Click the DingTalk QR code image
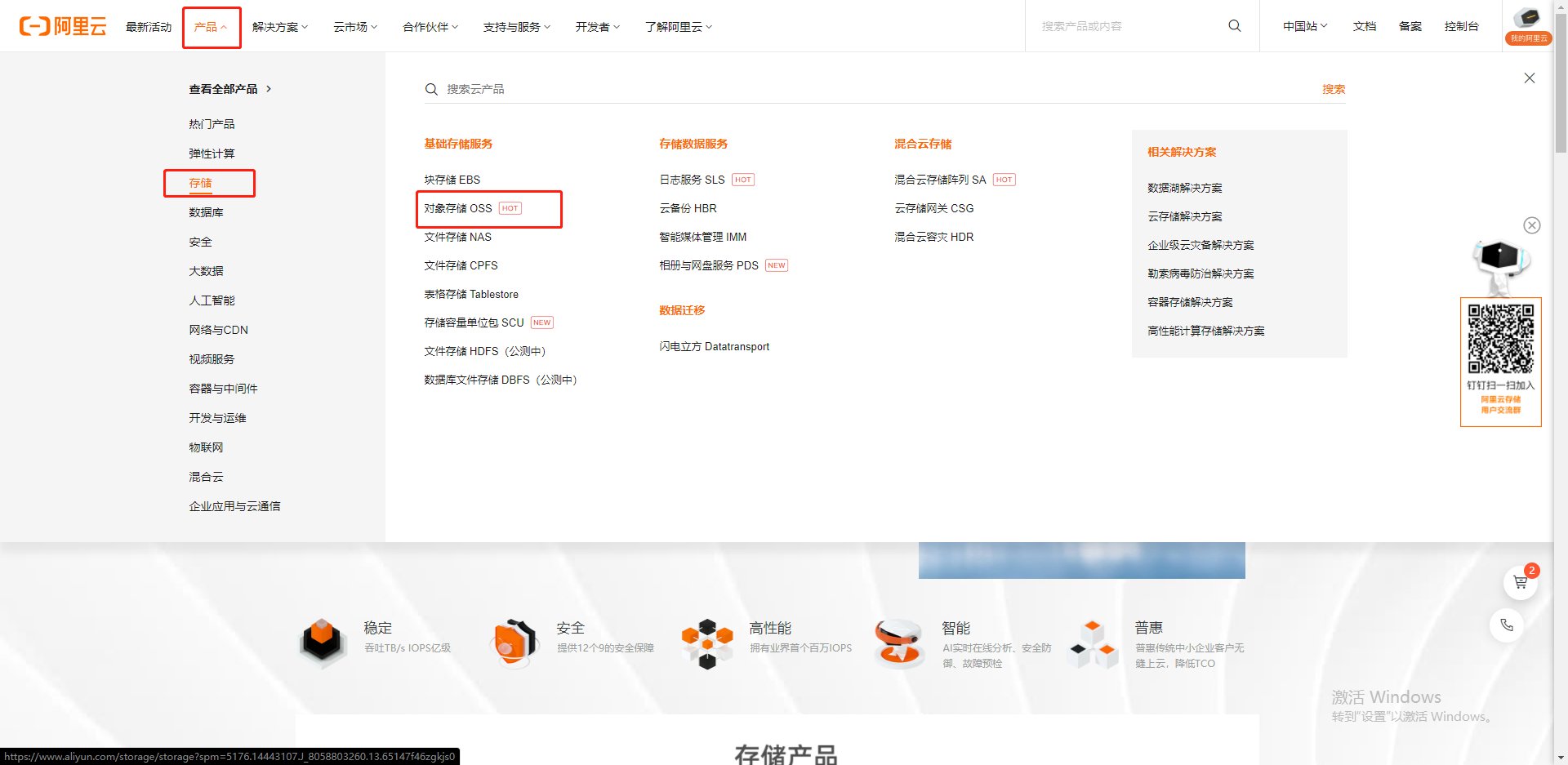This screenshot has height=765, width=1568. pyautogui.click(x=1501, y=339)
